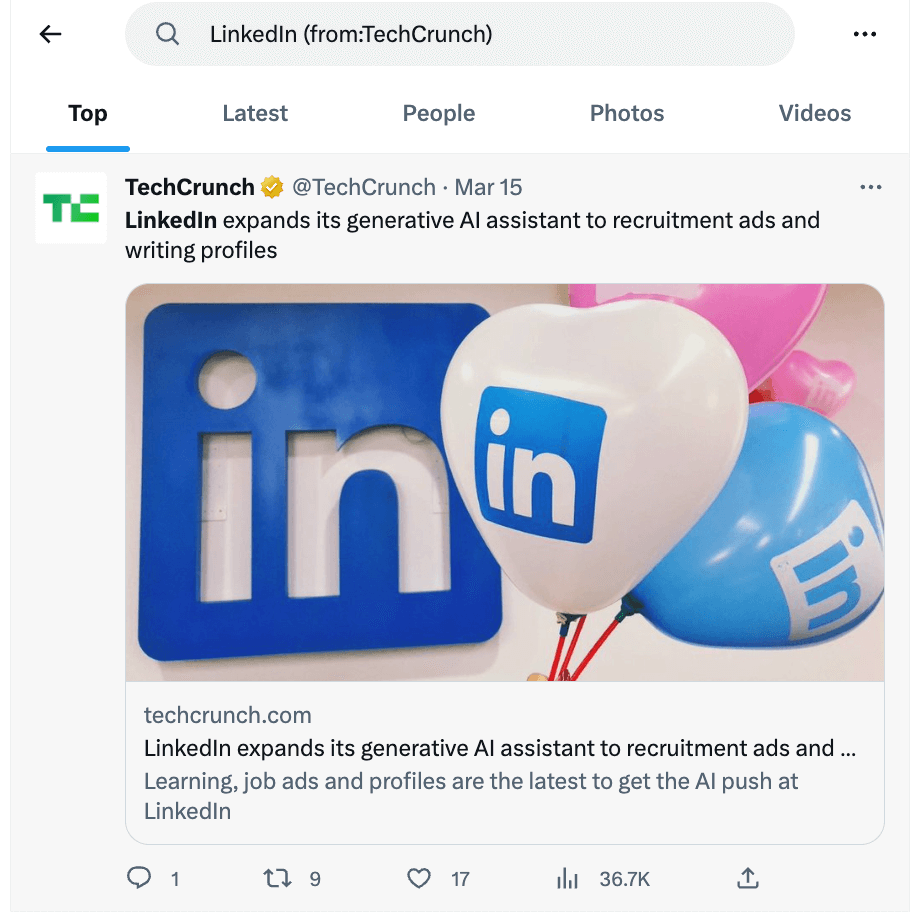The width and height of the screenshot is (914, 912).
Task: Open the tweet's more options menu
Action: [871, 187]
